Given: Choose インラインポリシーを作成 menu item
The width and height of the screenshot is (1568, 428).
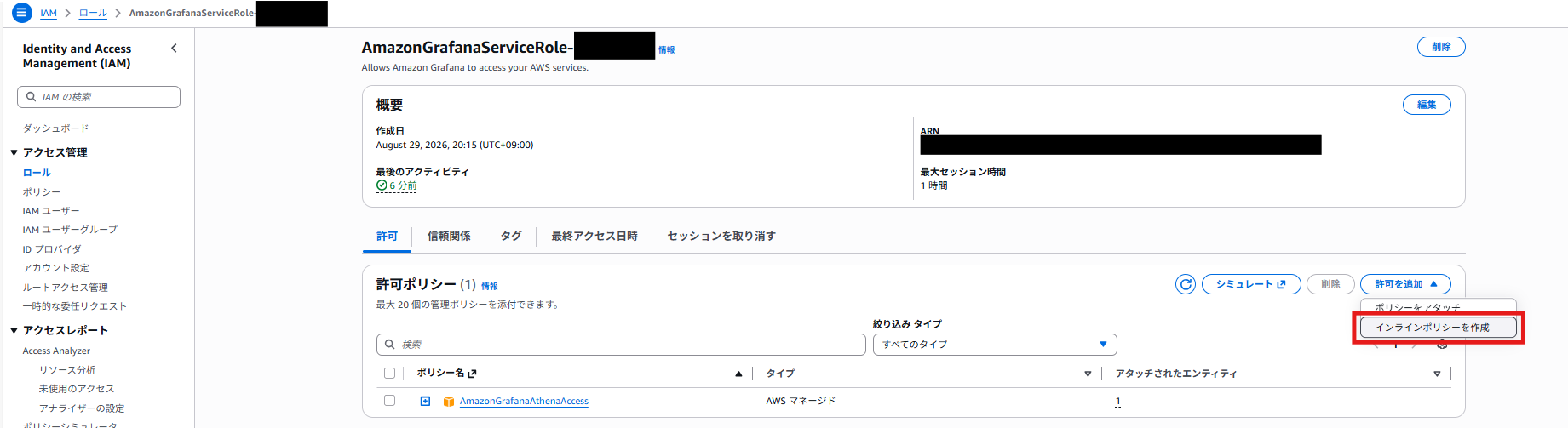Looking at the screenshot, I should [1438, 328].
